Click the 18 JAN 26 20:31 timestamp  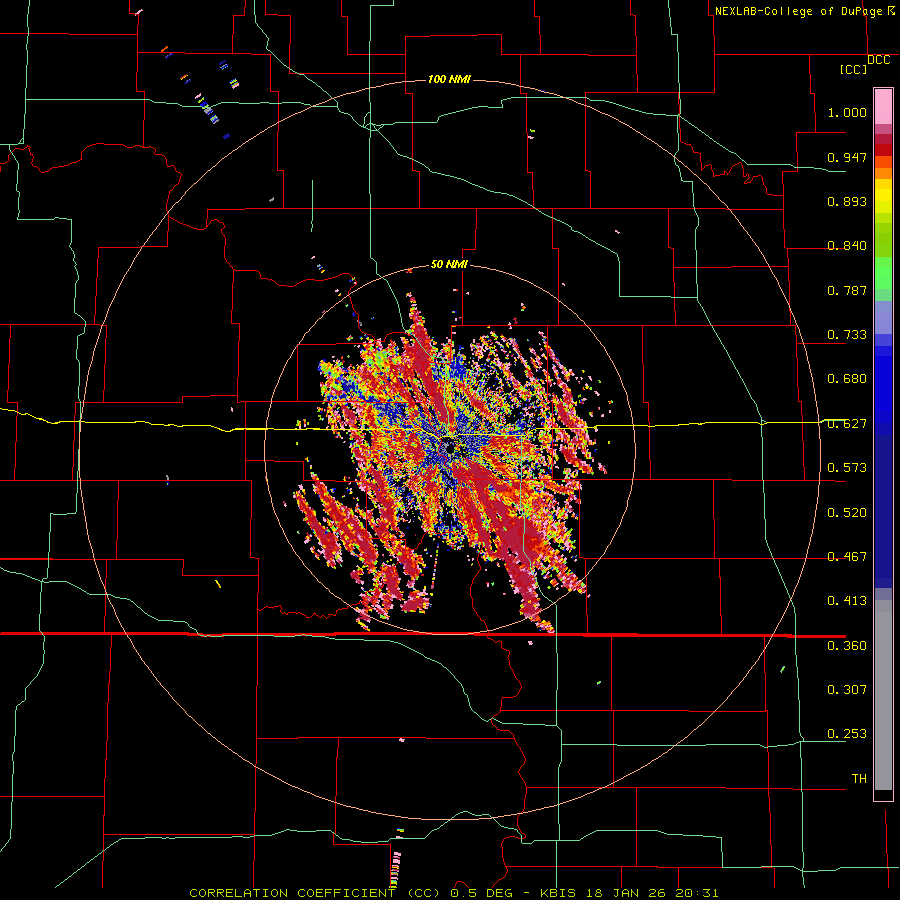[653, 893]
